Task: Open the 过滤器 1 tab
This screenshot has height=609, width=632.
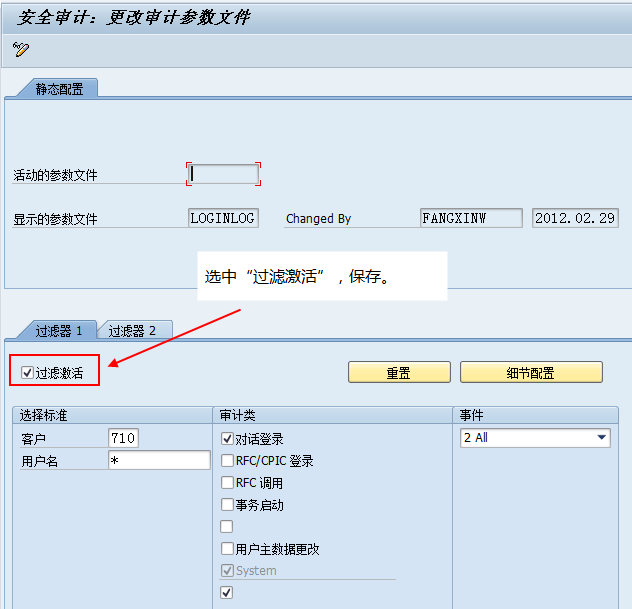Action: pos(59,331)
